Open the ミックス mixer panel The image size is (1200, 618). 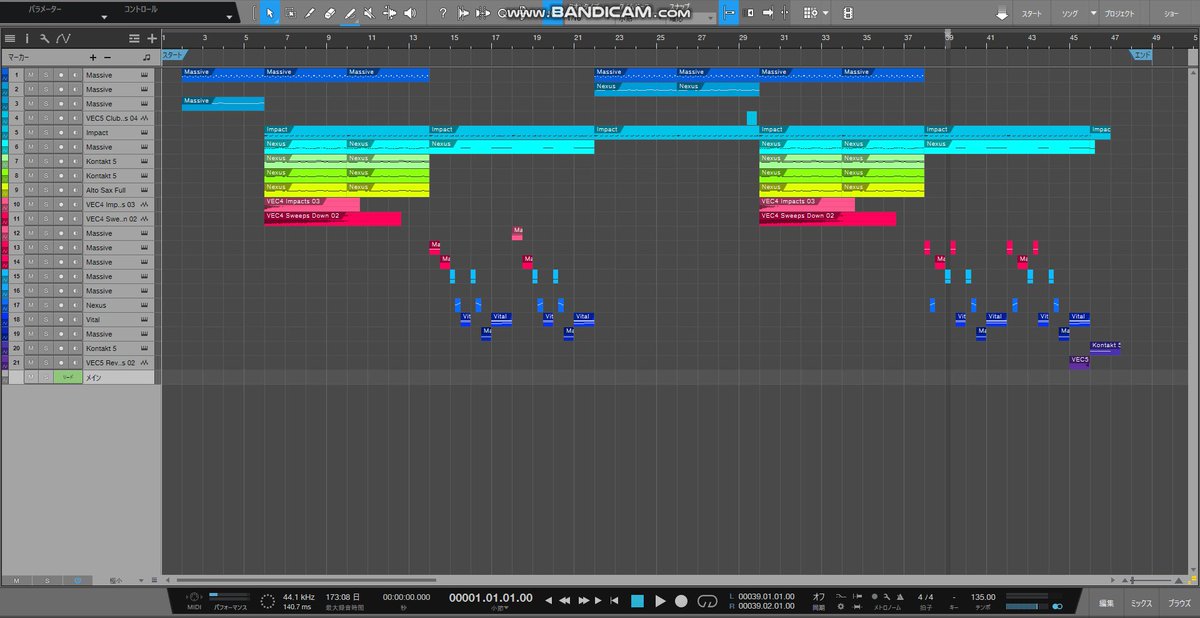coord(1141,603)
